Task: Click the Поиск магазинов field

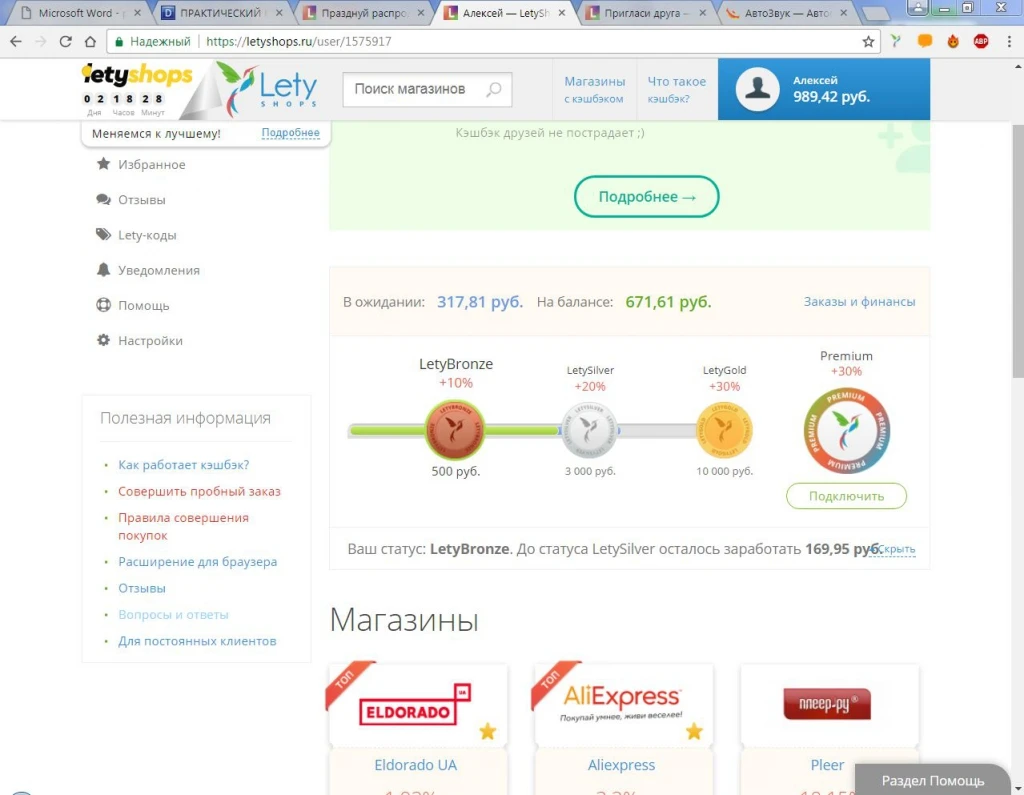Action: pyautogui.click(x=426, y=89)
